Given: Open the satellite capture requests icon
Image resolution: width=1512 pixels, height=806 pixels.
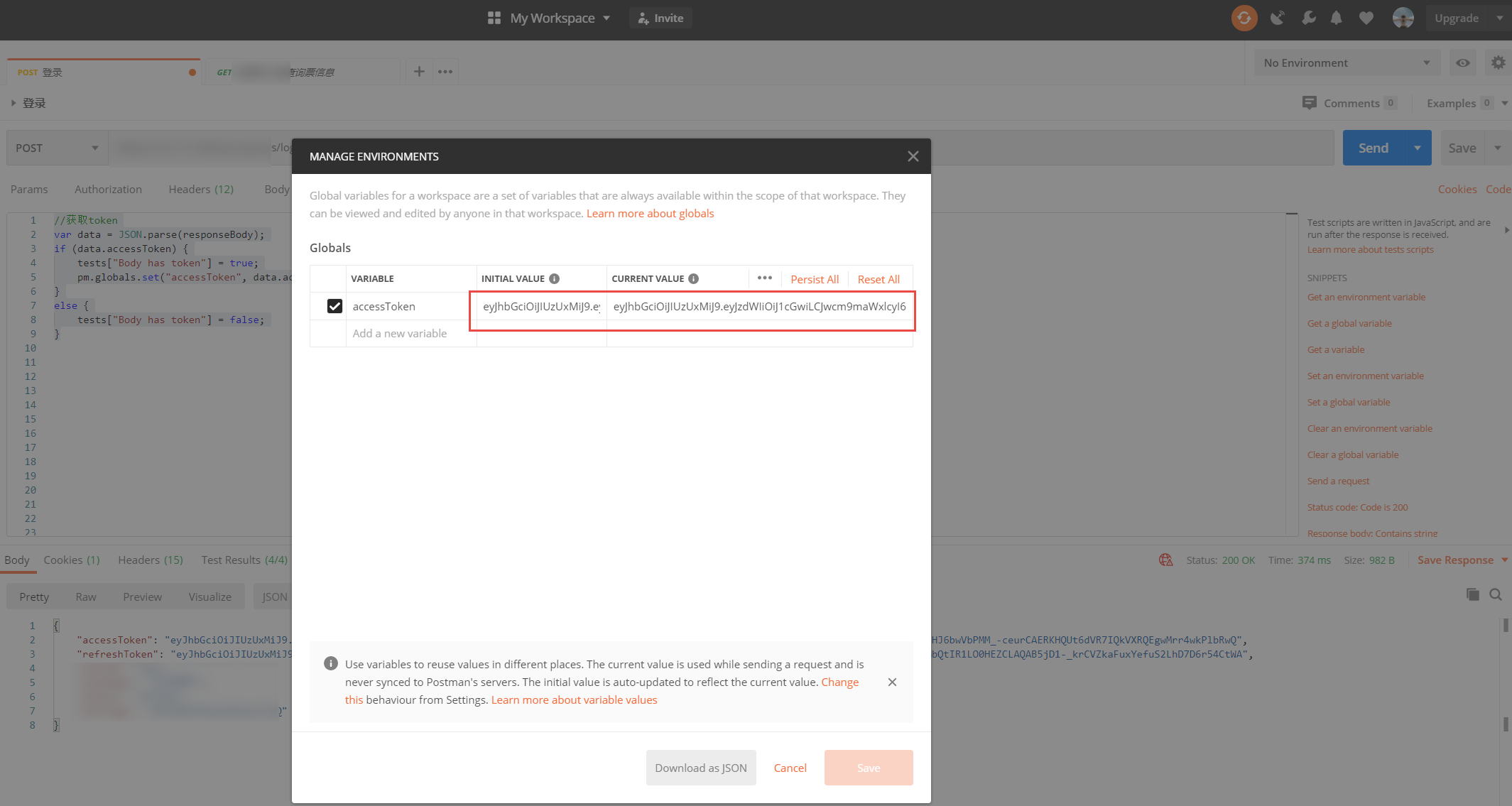Looking at the screenshot, I should (x=1277, y=18).
